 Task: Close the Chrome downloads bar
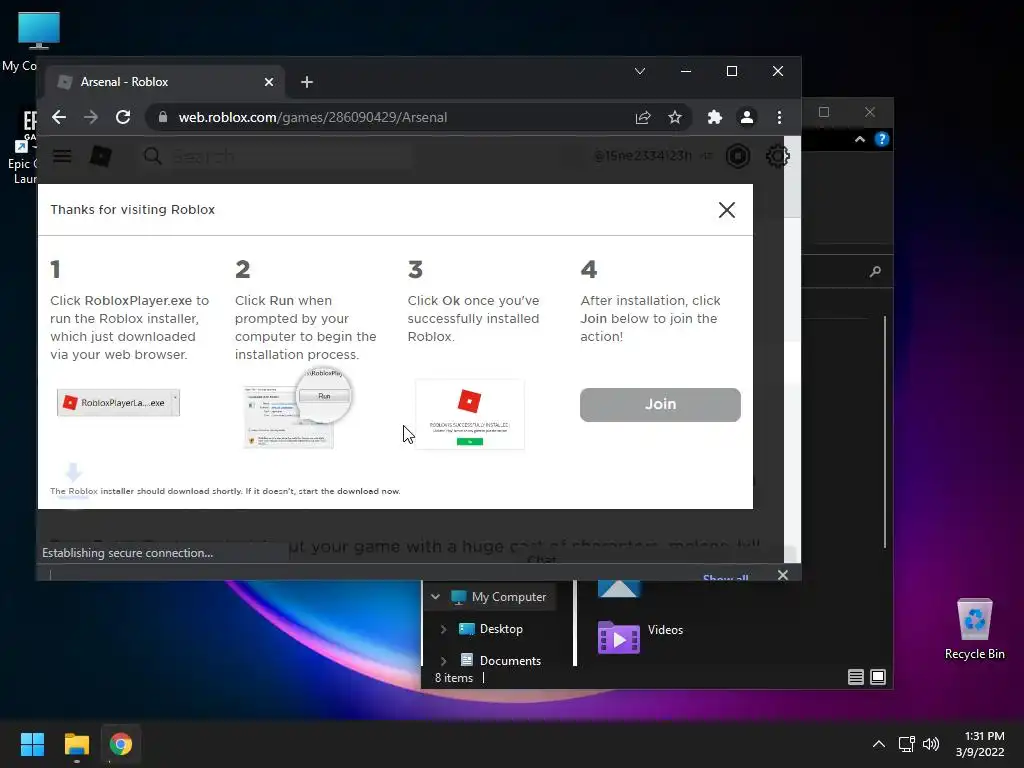coord(783,575)
